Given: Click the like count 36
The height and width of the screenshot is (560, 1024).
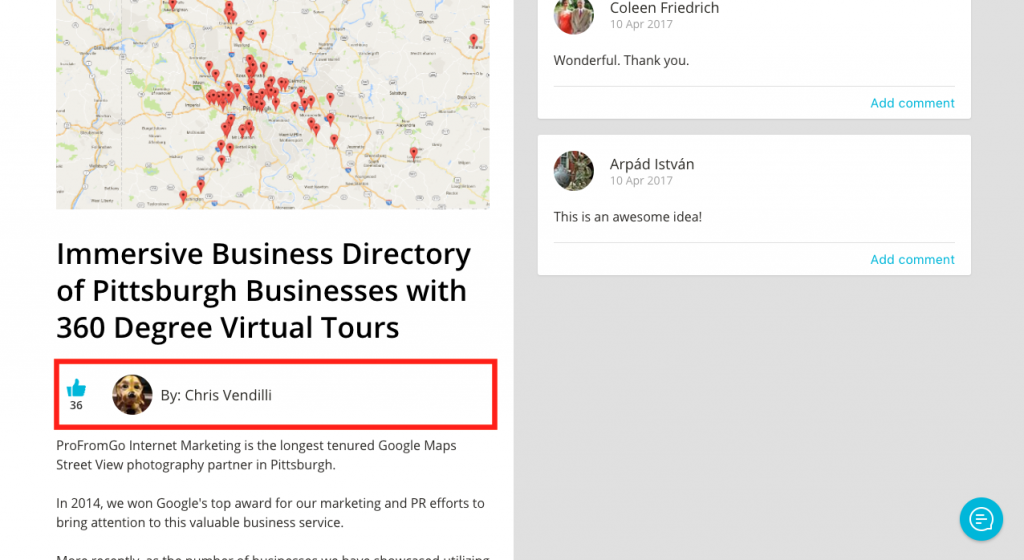Looking at the screenshot, I should pyautogui.click(x=76, y=405).
